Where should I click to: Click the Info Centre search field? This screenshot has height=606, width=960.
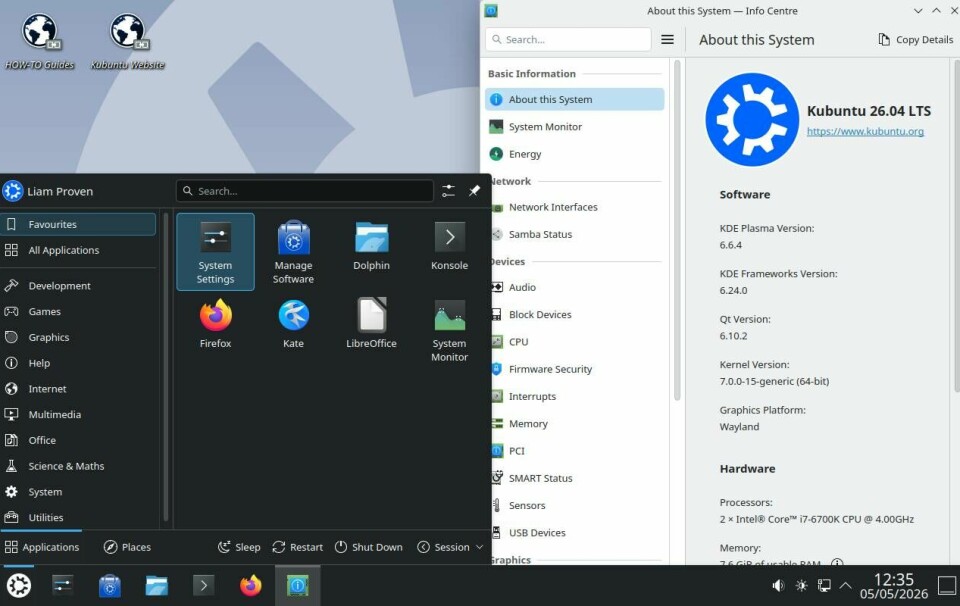tap(568, 39)
